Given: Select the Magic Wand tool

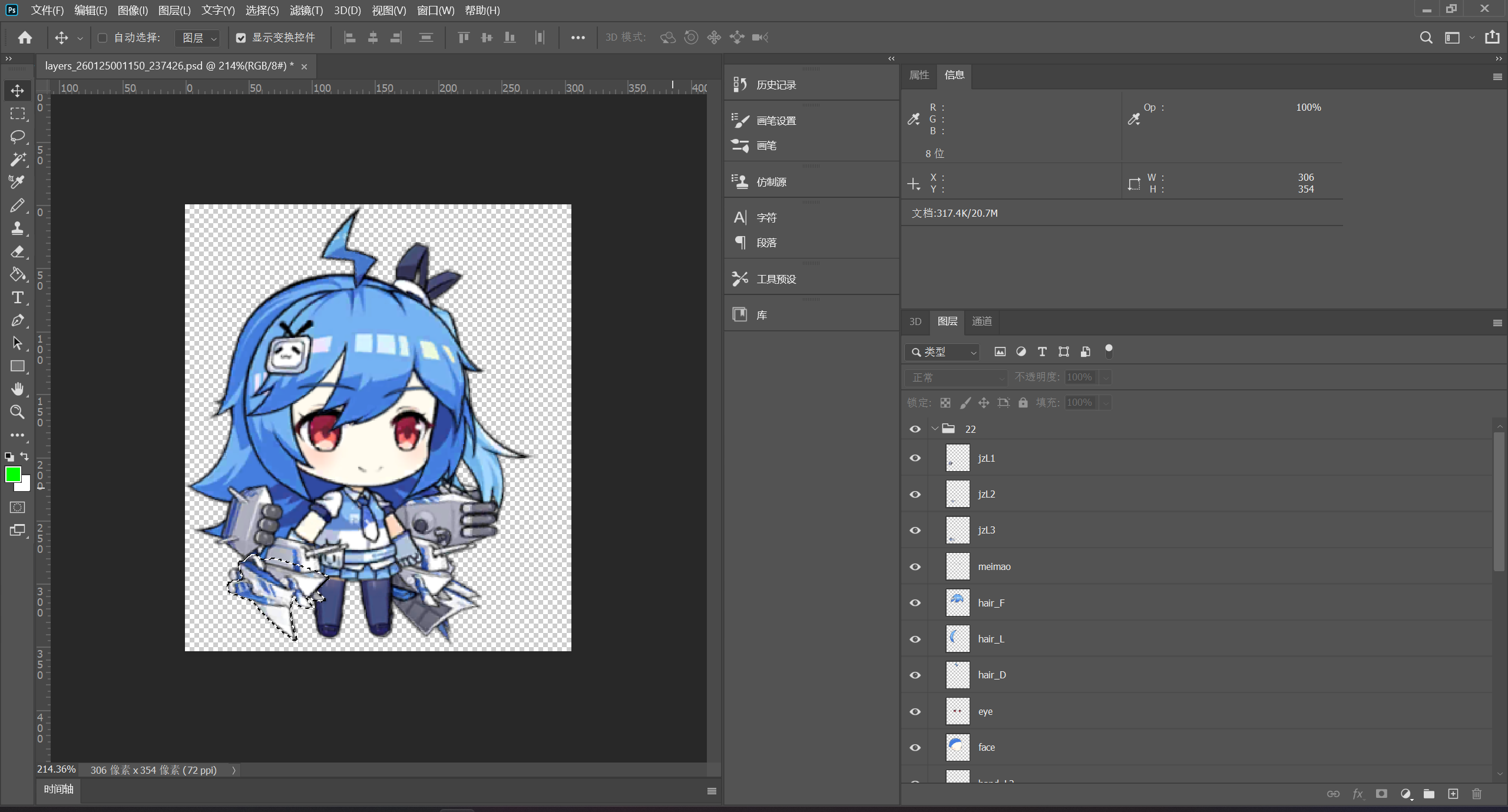Looking at the screenshot, I should pos(17,160).
